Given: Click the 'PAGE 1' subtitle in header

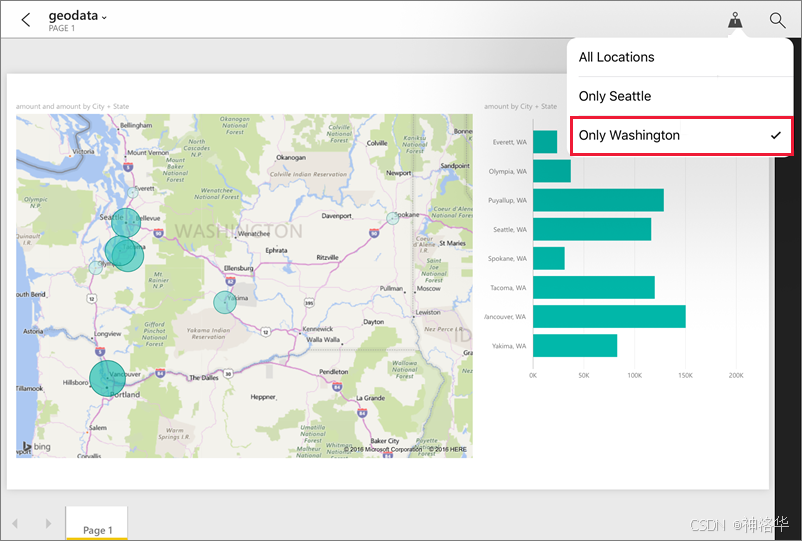Looking at the screenshot, I should pyautogui.click(x=62, y=28).
